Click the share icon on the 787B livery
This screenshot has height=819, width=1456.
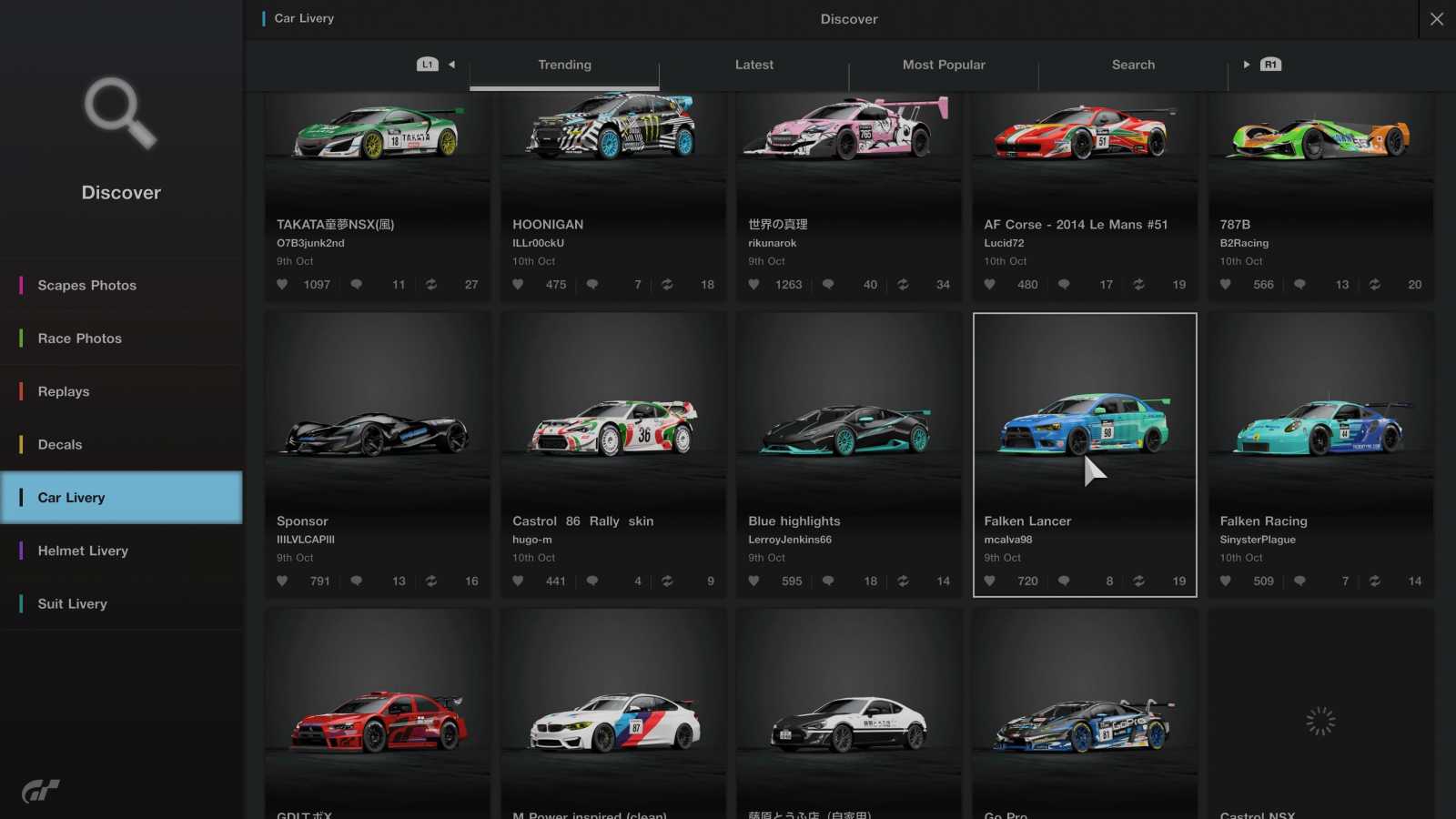click(x=1374, y=284)
